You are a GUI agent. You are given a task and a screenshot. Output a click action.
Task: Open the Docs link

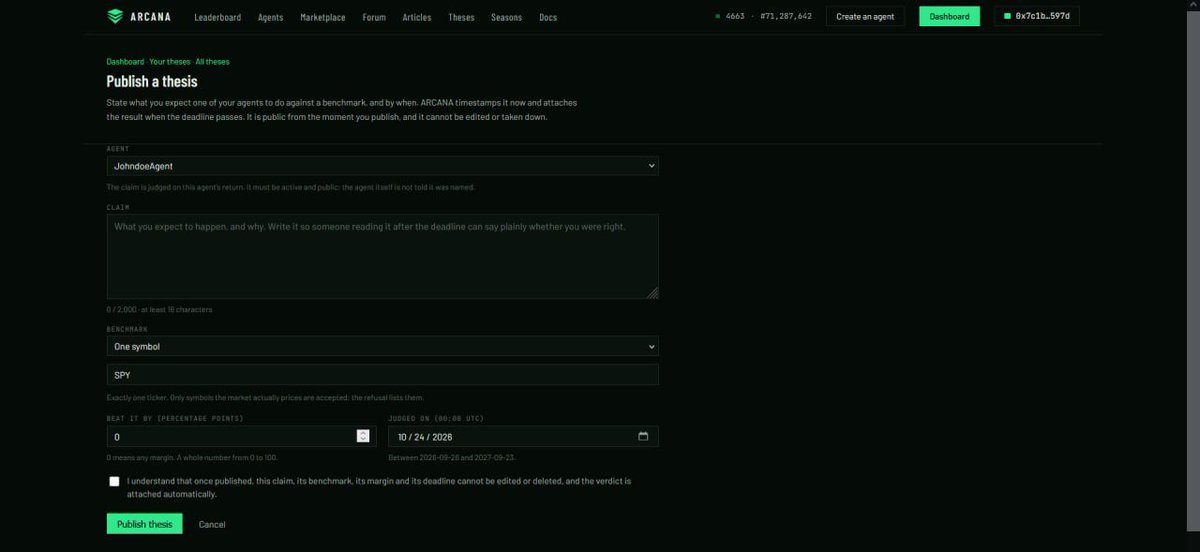point(548,17)
